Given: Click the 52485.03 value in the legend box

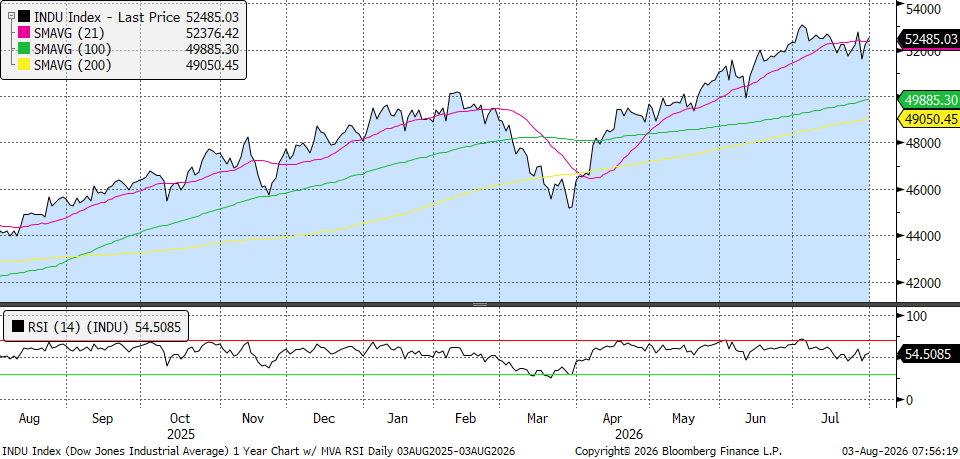Looking at the screenshot, I should coord(212,17).
